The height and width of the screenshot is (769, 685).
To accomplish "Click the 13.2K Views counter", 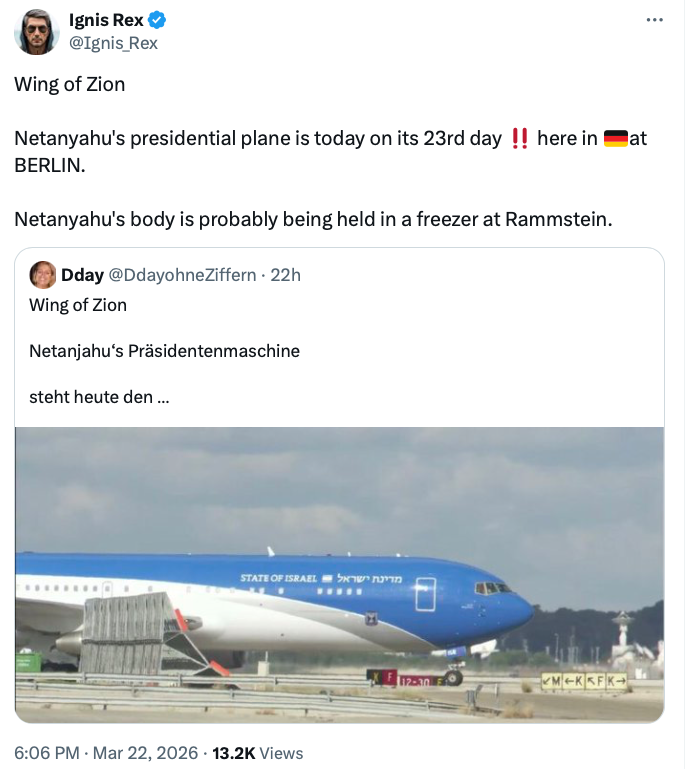I will coord(258,753).
